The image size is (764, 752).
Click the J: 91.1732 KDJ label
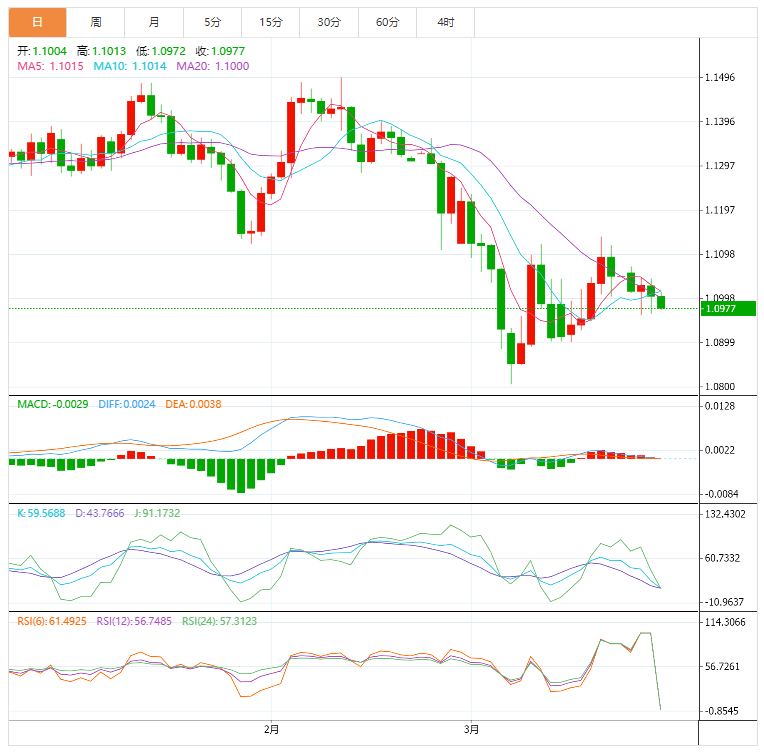157,513
